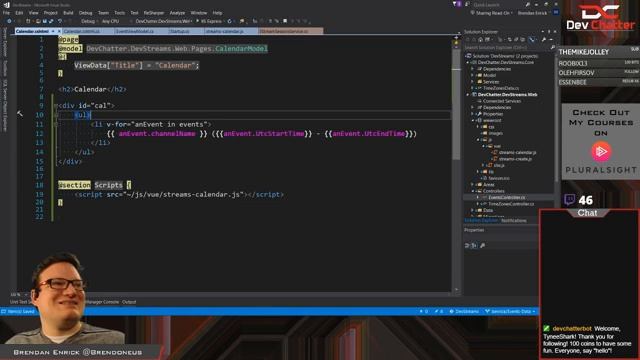Expand the Services folder in Core project
The width and height of the screenshot is (640, 360).
click(x=473, y=82)
